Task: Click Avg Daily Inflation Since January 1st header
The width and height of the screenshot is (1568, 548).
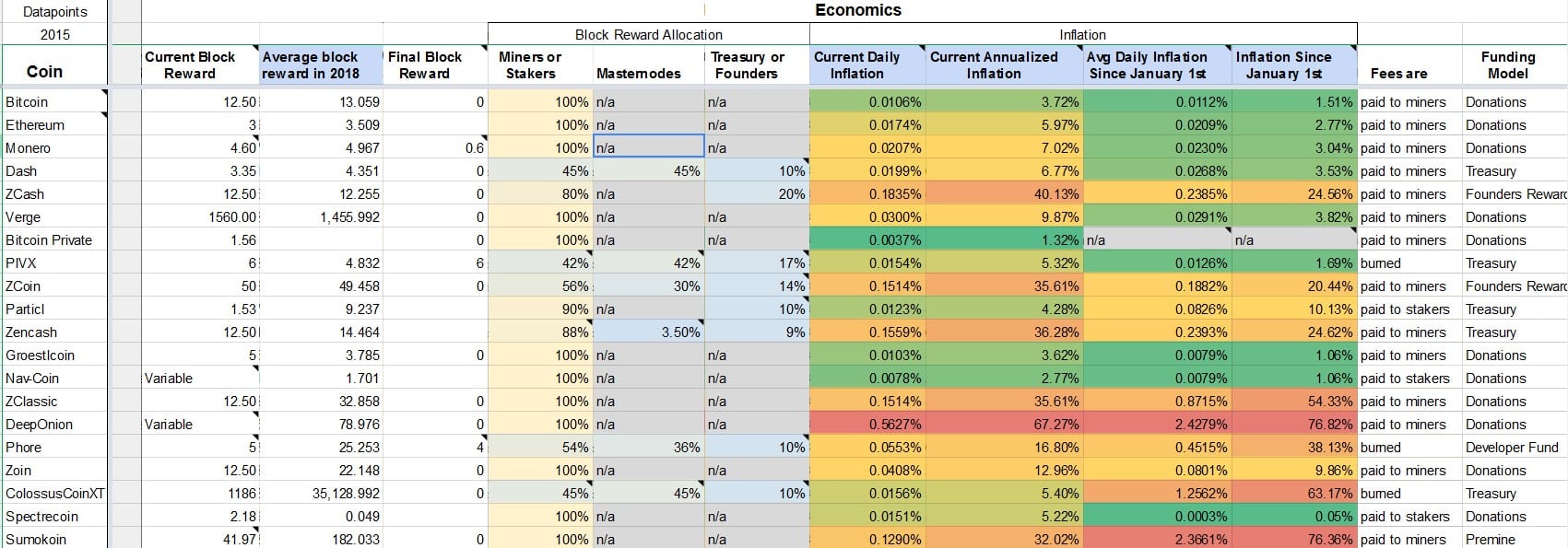Action: coord(1157,65)
